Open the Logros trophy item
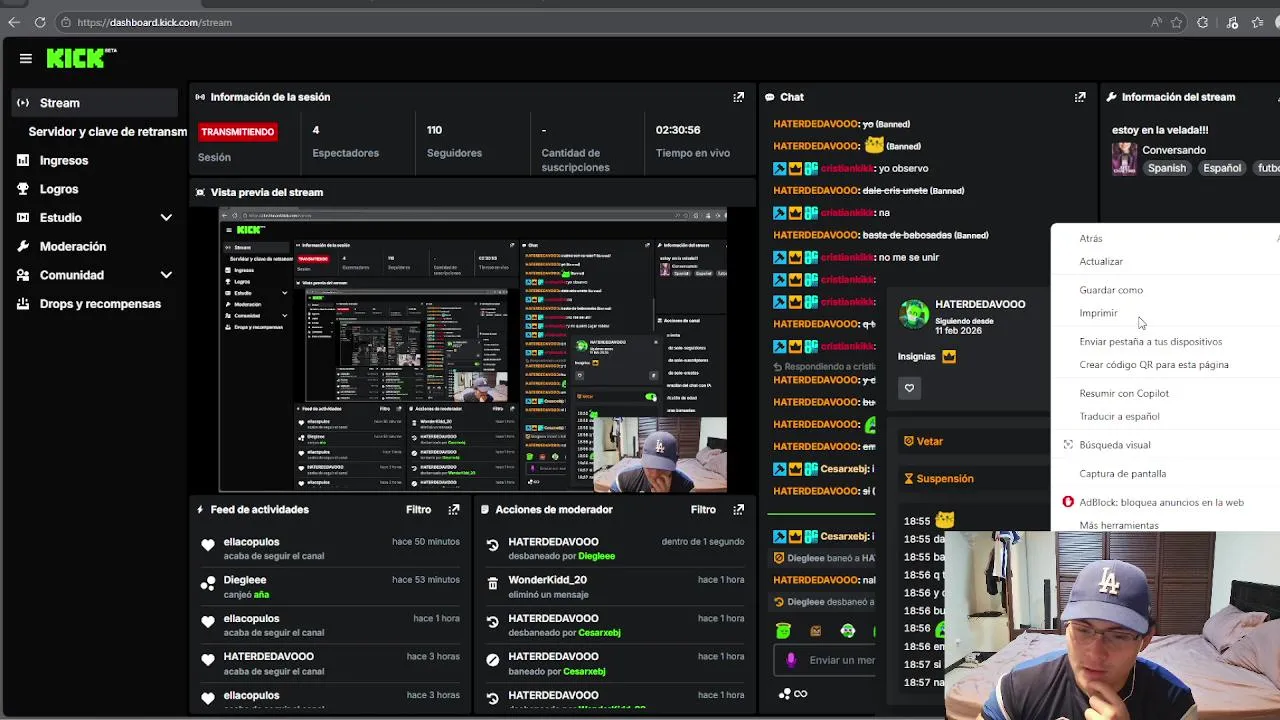The height and width of the screenshot is (720, 1280). tap(59, 189)
